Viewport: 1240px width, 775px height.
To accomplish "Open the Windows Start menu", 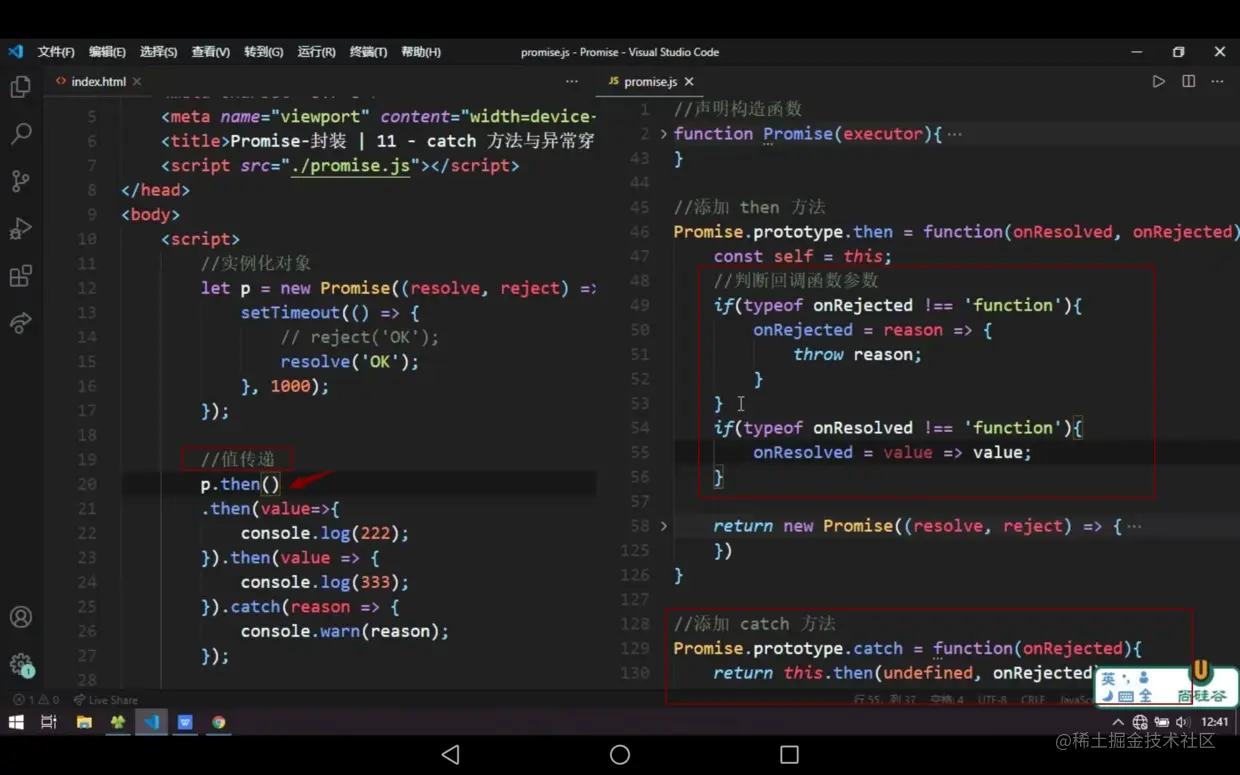I will tap(16, 722).
